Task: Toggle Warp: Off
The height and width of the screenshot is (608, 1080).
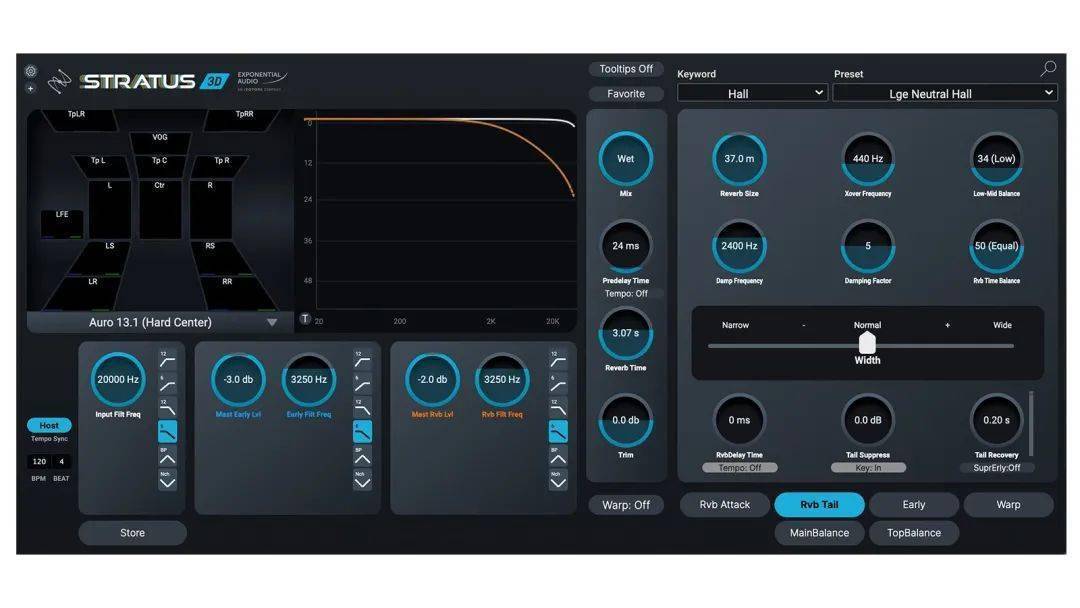Action: pos(627,505)
